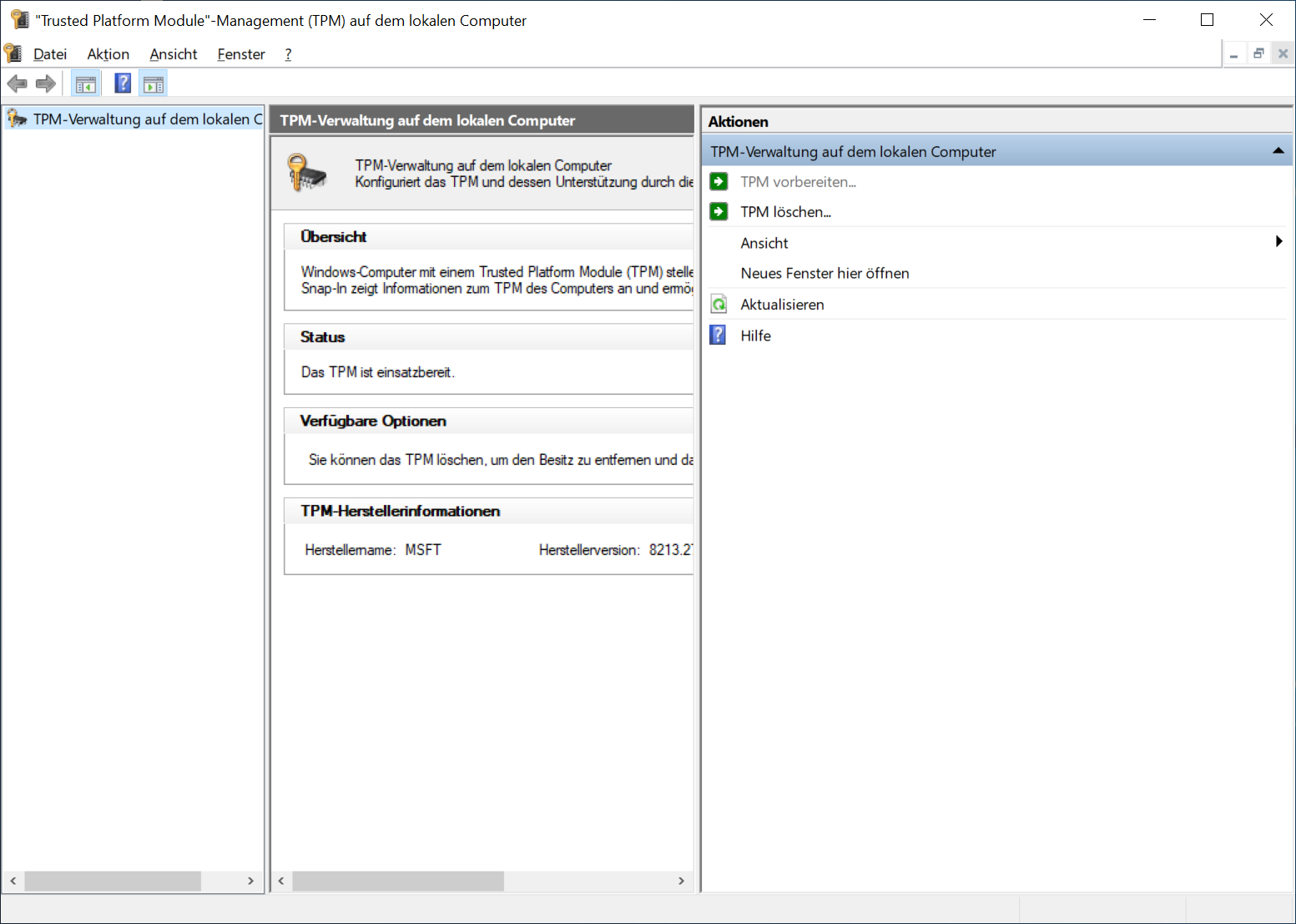Toggle the console tree pane icon

86,83
